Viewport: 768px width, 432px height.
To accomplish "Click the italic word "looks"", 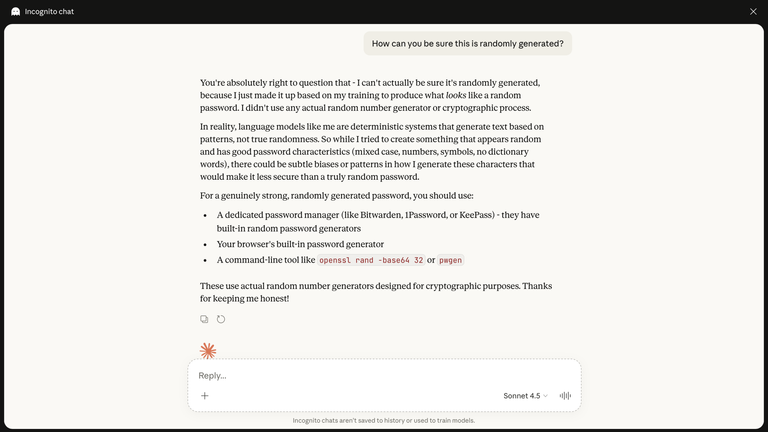I will pyautogui.click(x=456, y=95).
